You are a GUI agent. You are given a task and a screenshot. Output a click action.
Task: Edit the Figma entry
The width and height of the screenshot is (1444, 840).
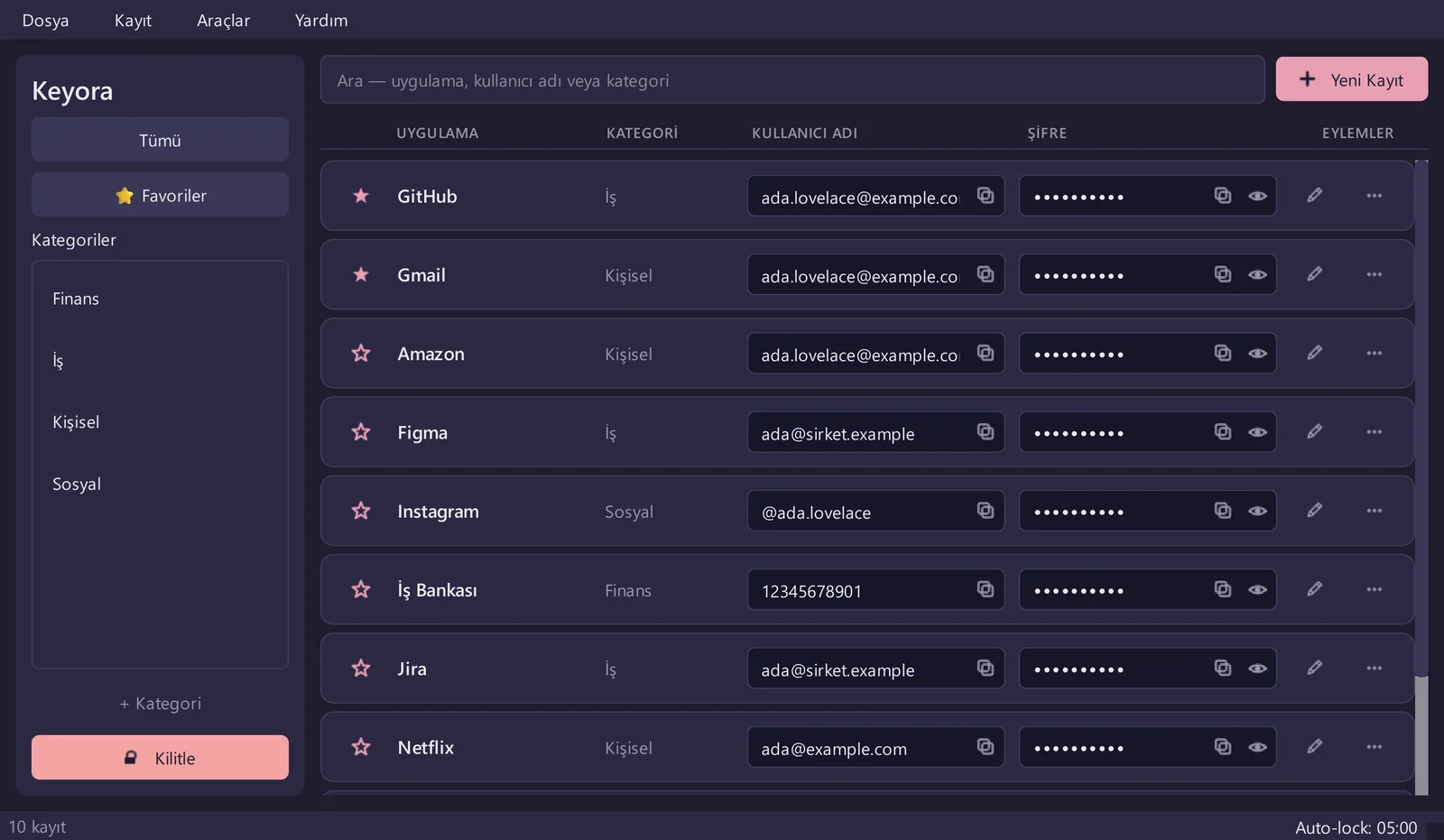coord(1315,431)
